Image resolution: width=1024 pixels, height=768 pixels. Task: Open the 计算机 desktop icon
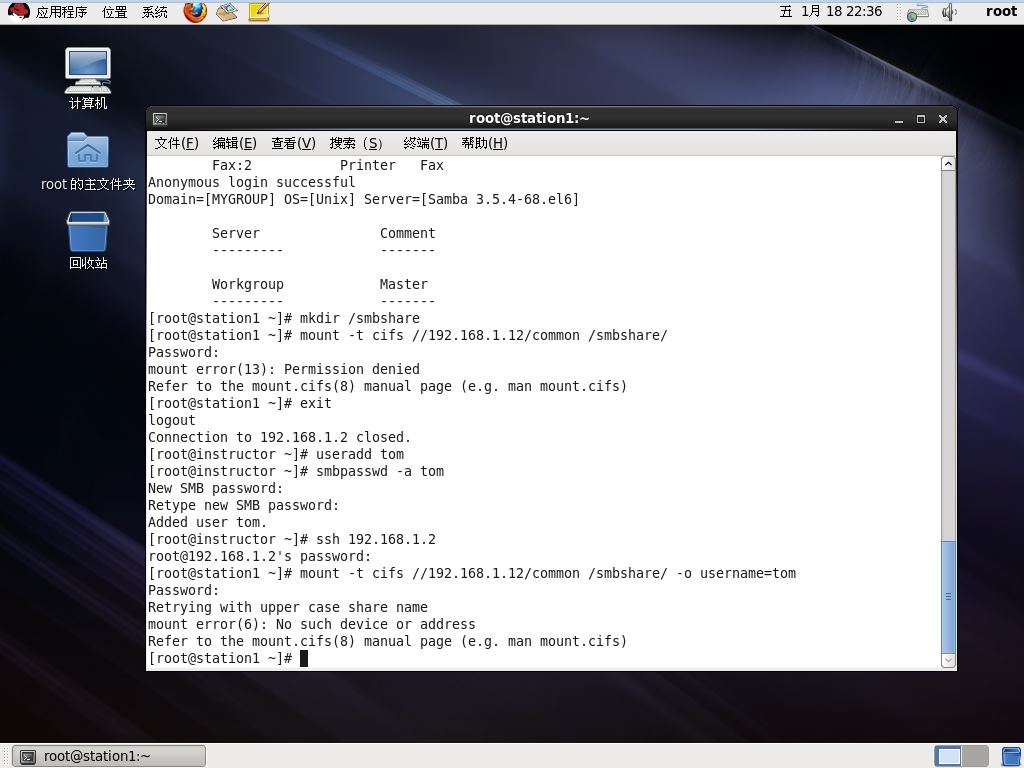(x=88, y=78)
